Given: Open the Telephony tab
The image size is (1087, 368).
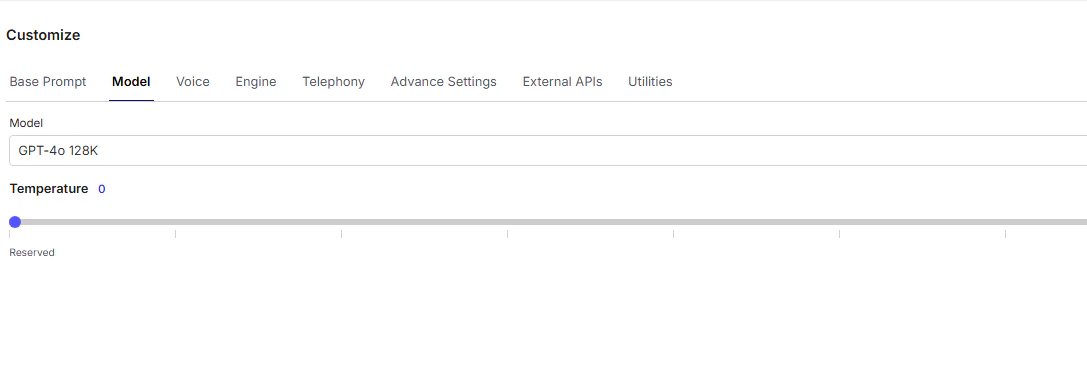Looking at the screenshot, I should coord(333,82).
